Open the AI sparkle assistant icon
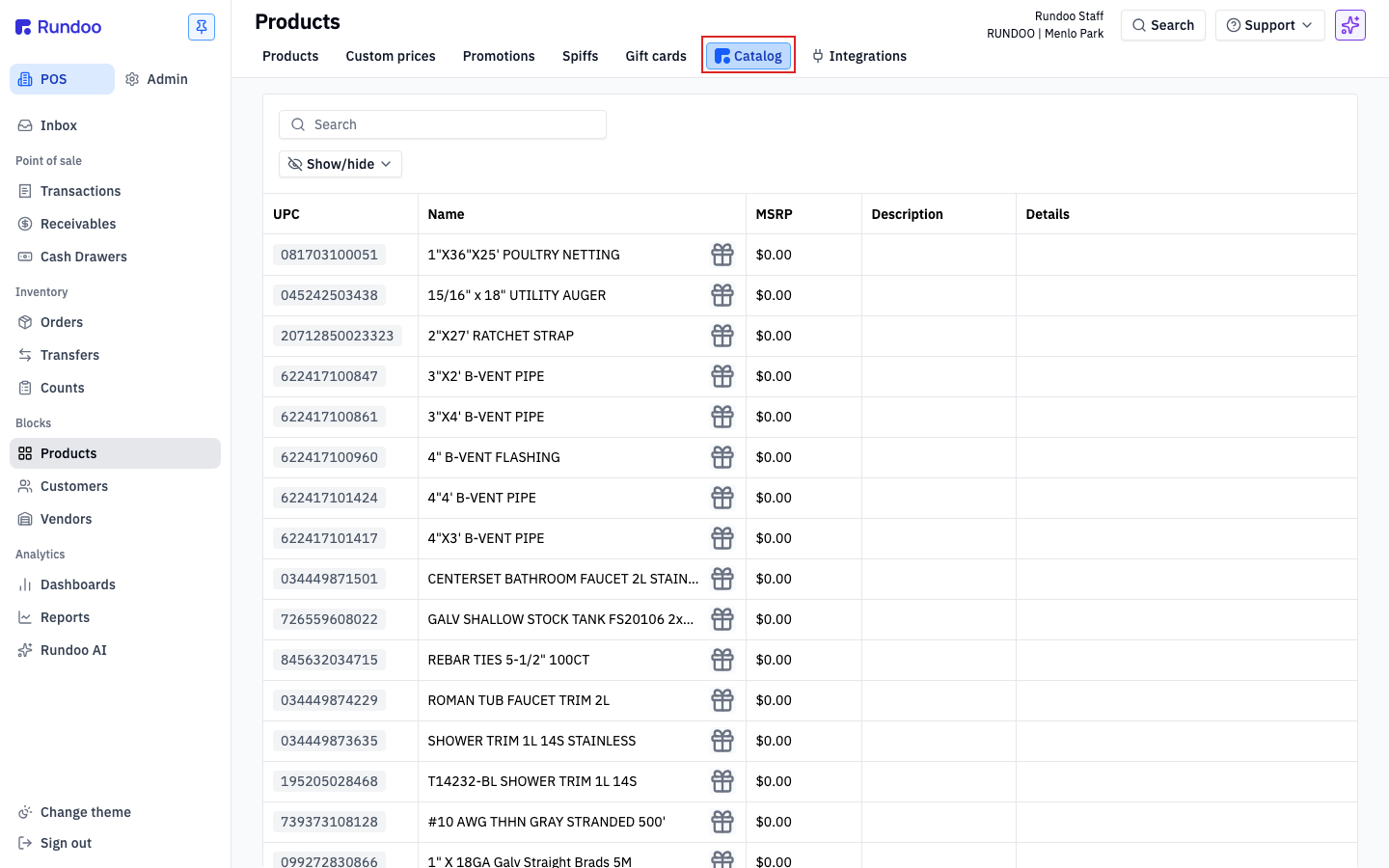The height and width of the screenshot is (868, 1389). click(x=1350, y=25)
